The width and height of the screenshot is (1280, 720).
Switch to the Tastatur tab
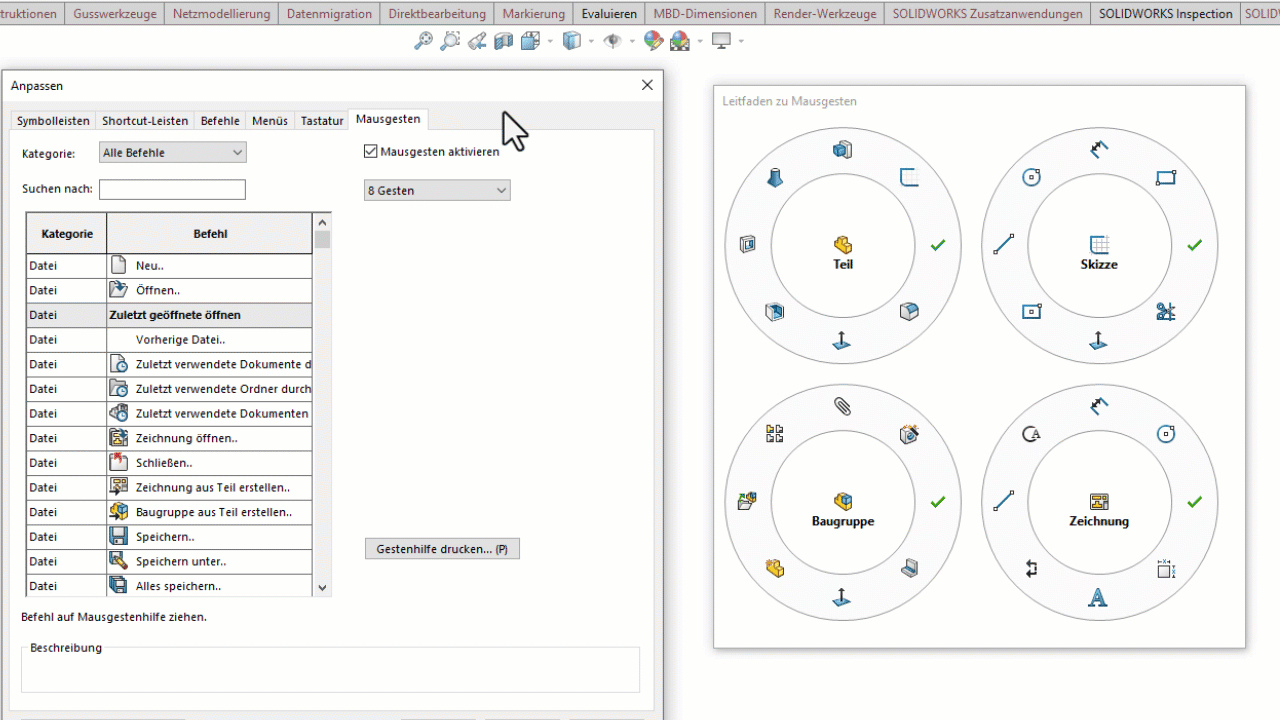[322, 120]
